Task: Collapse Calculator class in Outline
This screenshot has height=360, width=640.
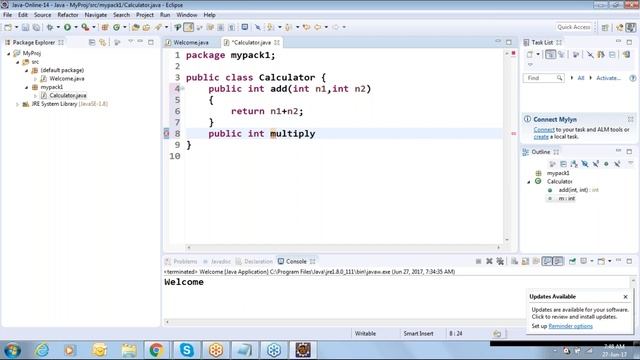Action: (x=529, y=182)
